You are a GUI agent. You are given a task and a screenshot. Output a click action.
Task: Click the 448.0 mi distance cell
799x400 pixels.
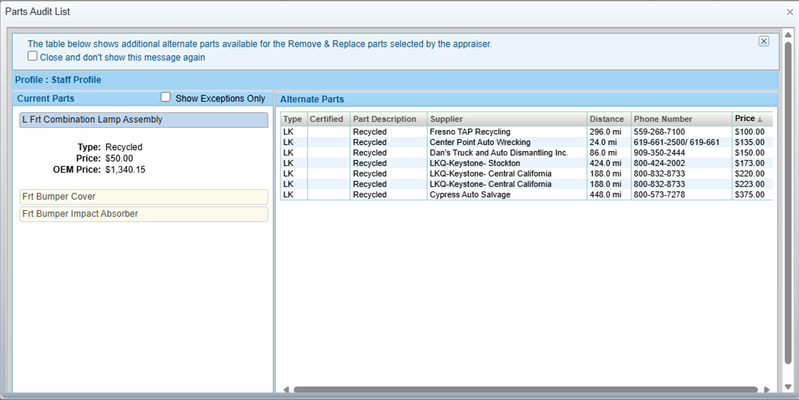(609, 195)
